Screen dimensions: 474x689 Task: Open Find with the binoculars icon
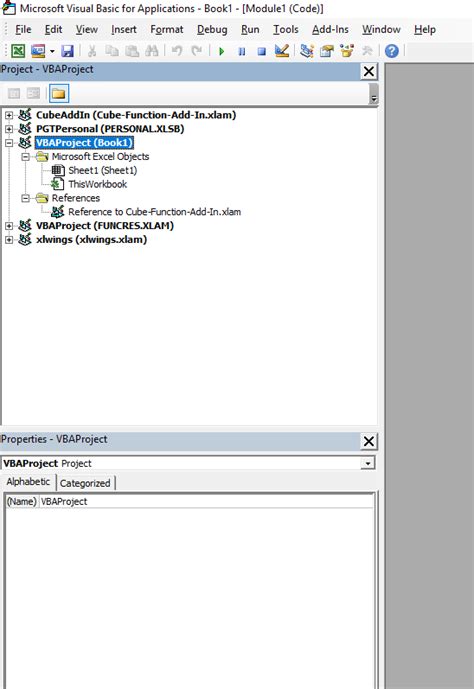pos(152,51)
